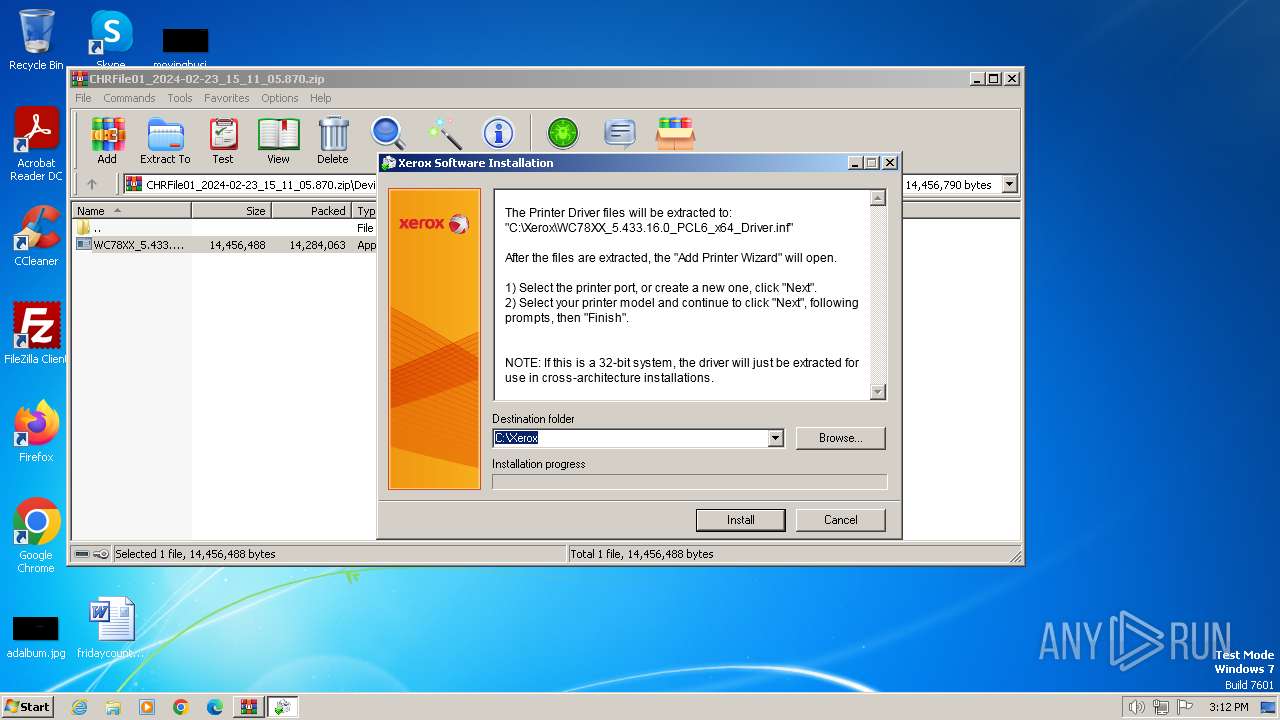Open the Options menu in WinRAR

click(280, 98)
